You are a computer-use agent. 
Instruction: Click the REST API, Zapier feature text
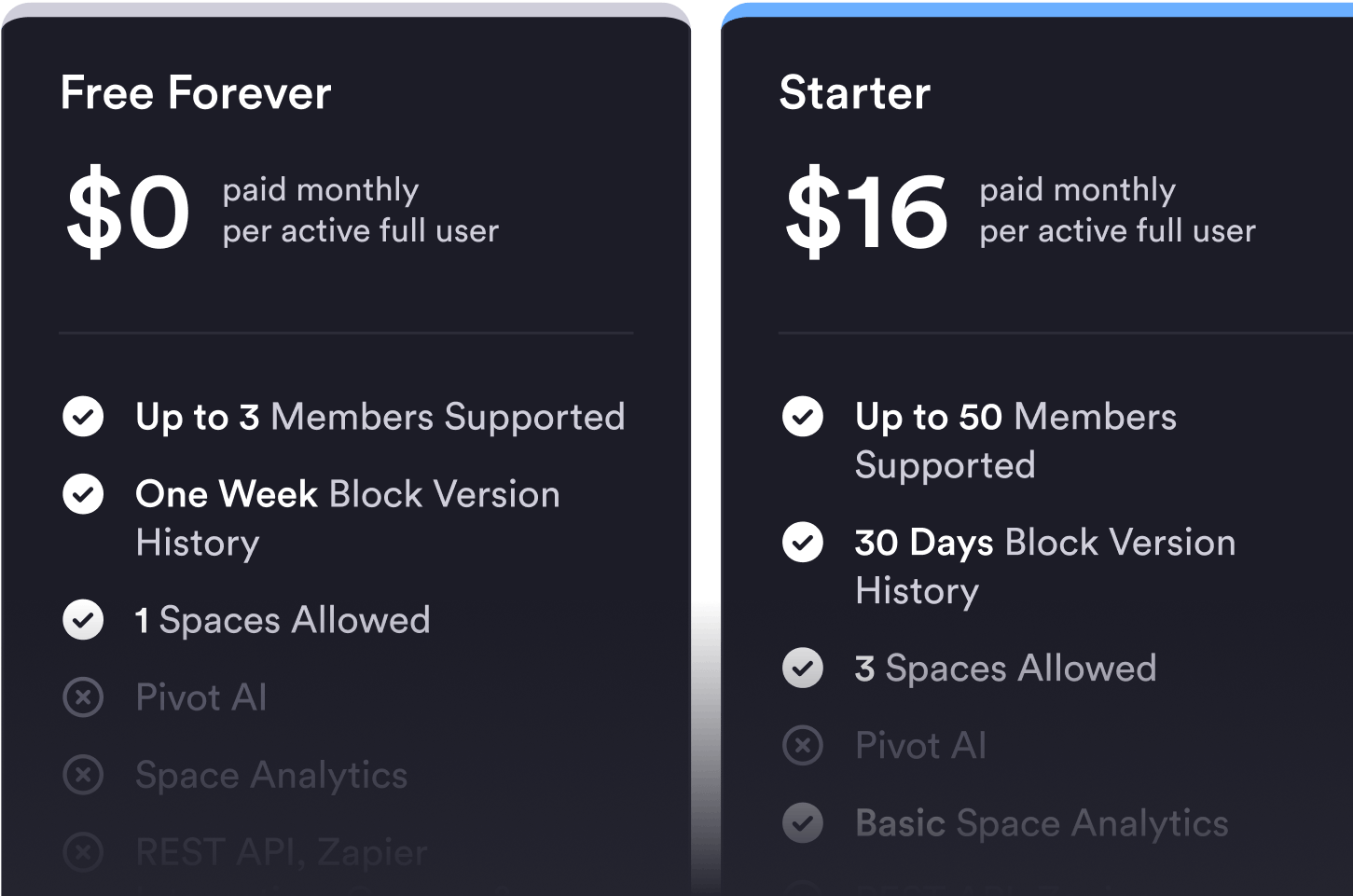282,851
